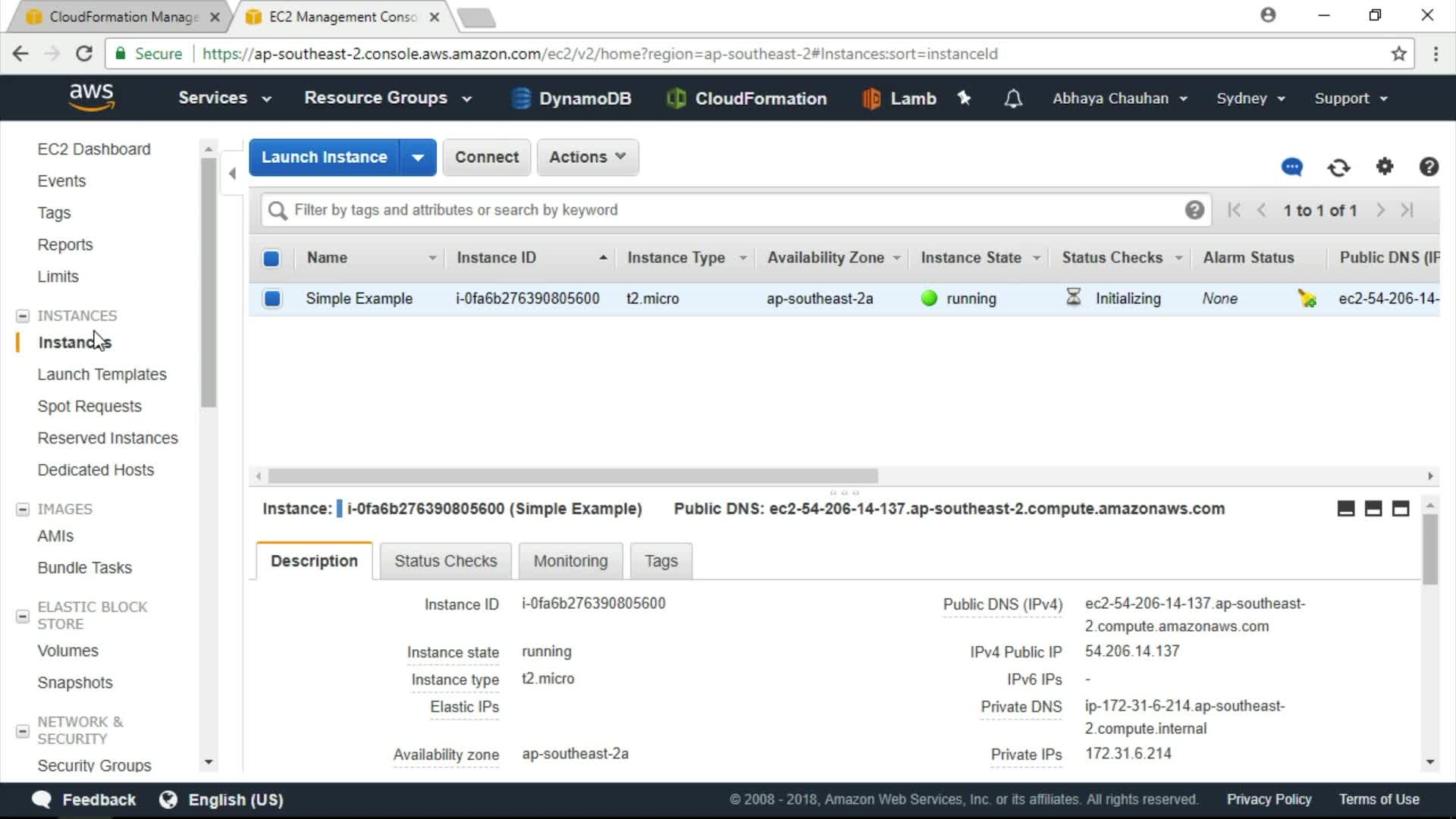Click the refresh instances icon
This screenshot has height=819, width=1456.
click(1338, 167)
